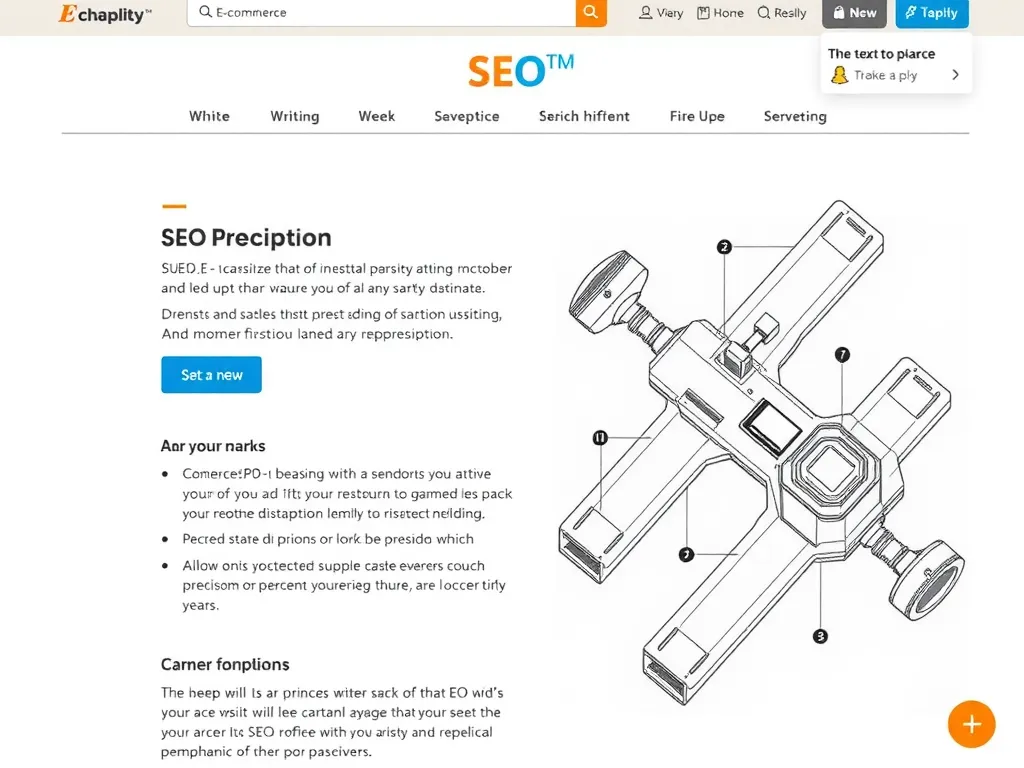The width and height of the screenshot is (1024, 768).
Task: Open the Serveting dropdown
Action: [795, 116]
